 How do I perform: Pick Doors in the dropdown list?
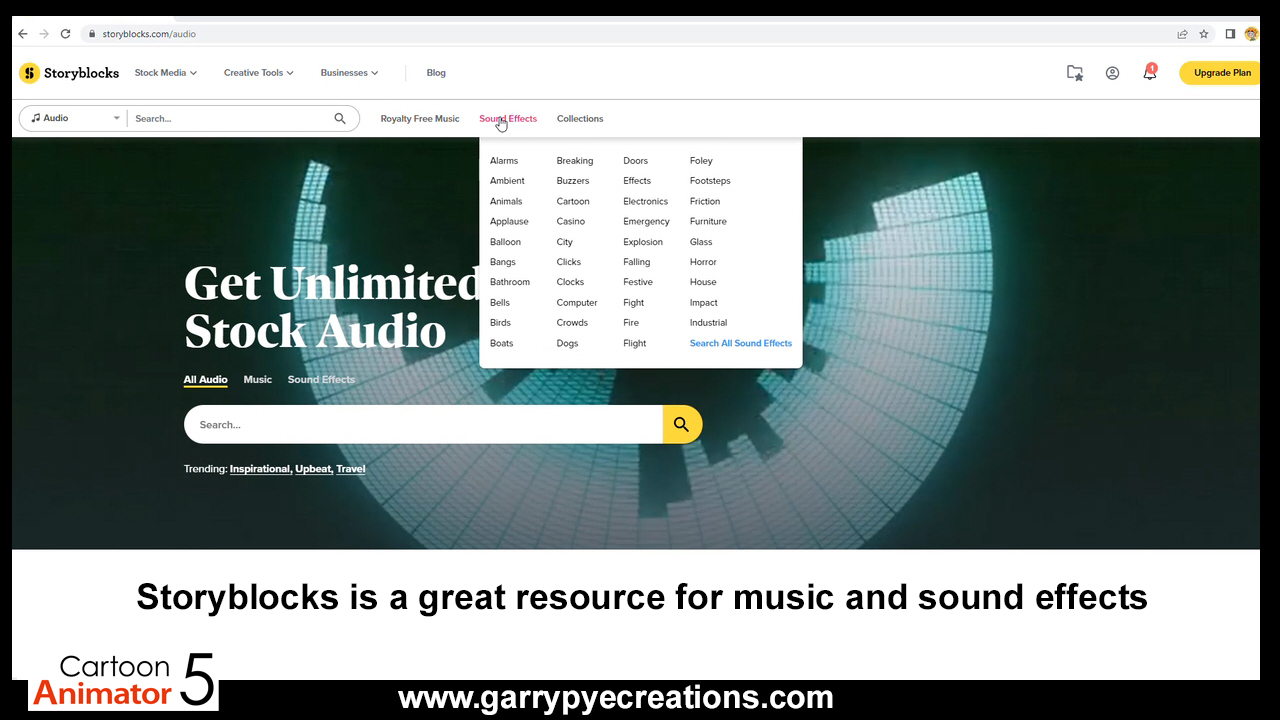[636, 161]
